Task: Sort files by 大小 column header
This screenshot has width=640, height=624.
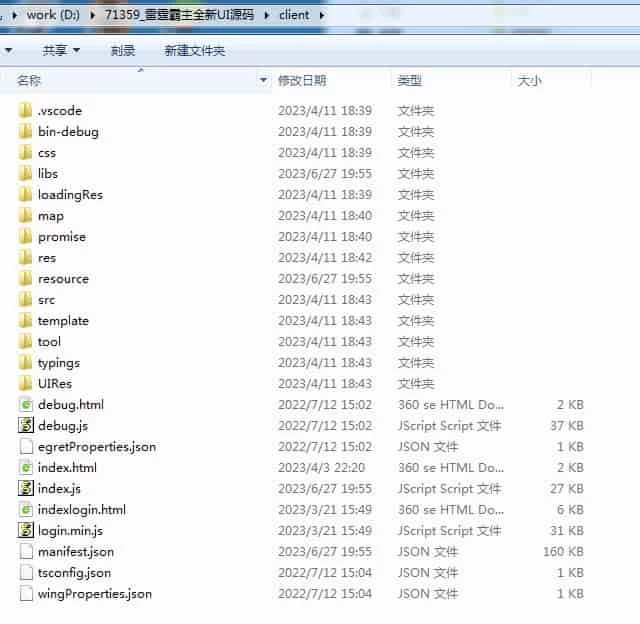Action: click(529, 80)
